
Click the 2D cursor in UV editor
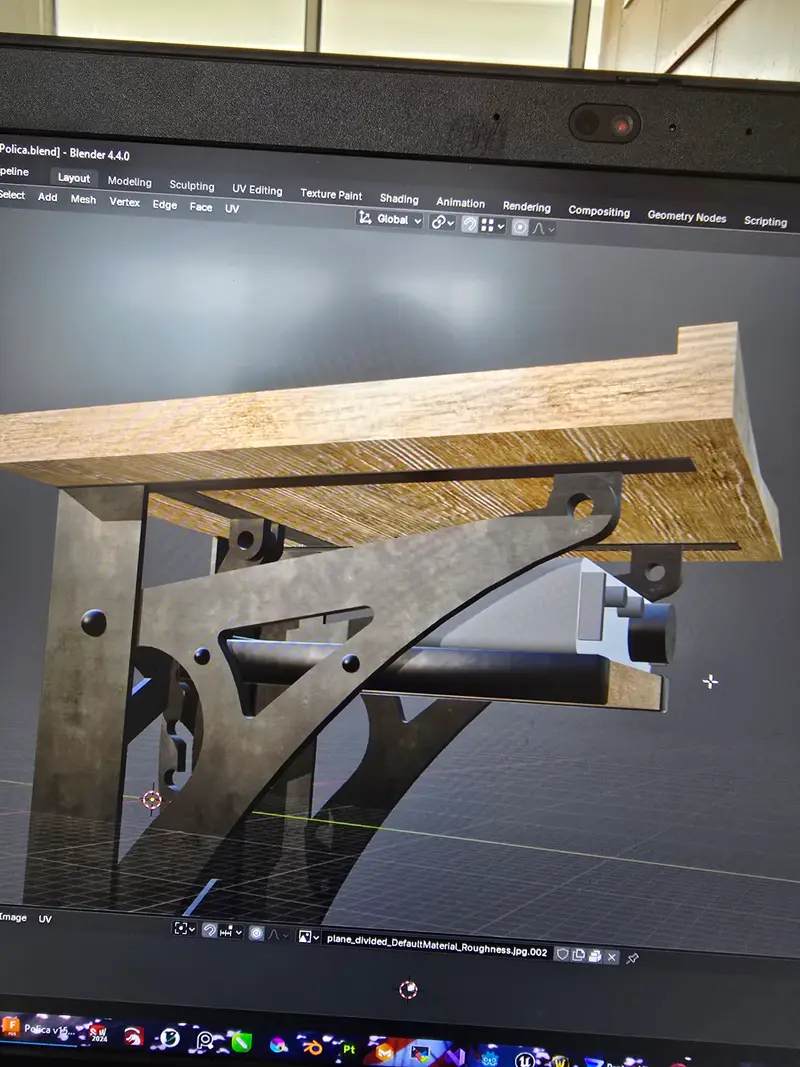(408, 990)
